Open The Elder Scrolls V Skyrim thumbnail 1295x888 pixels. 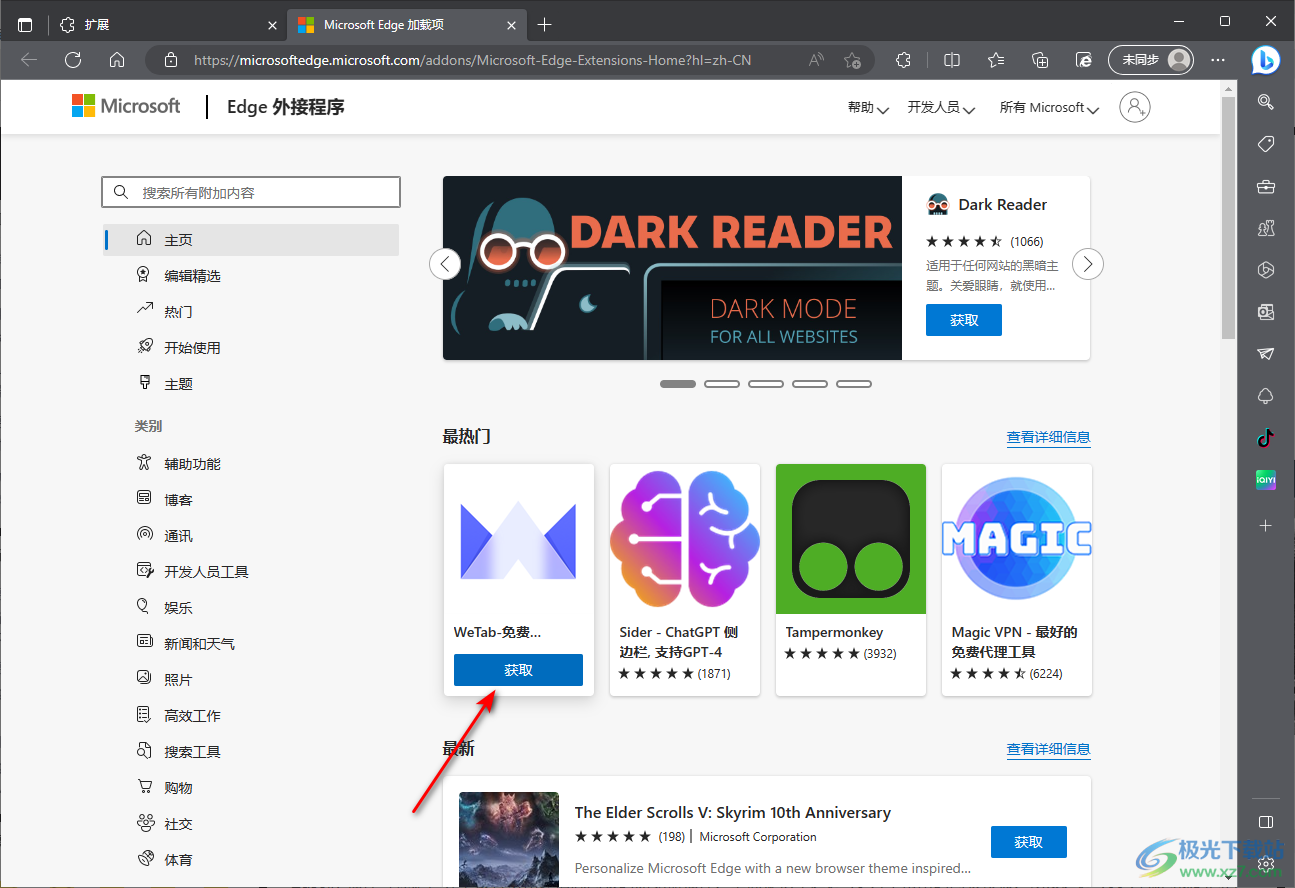tap(509, 840)
